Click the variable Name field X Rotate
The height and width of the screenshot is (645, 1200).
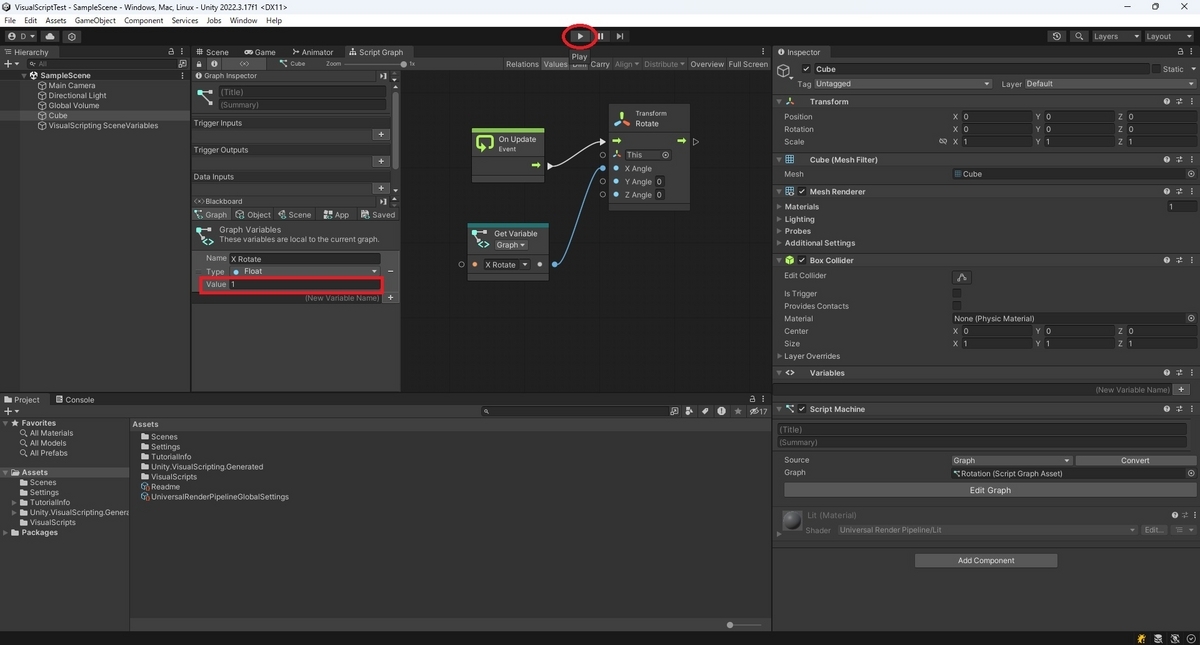click(305, 259)
